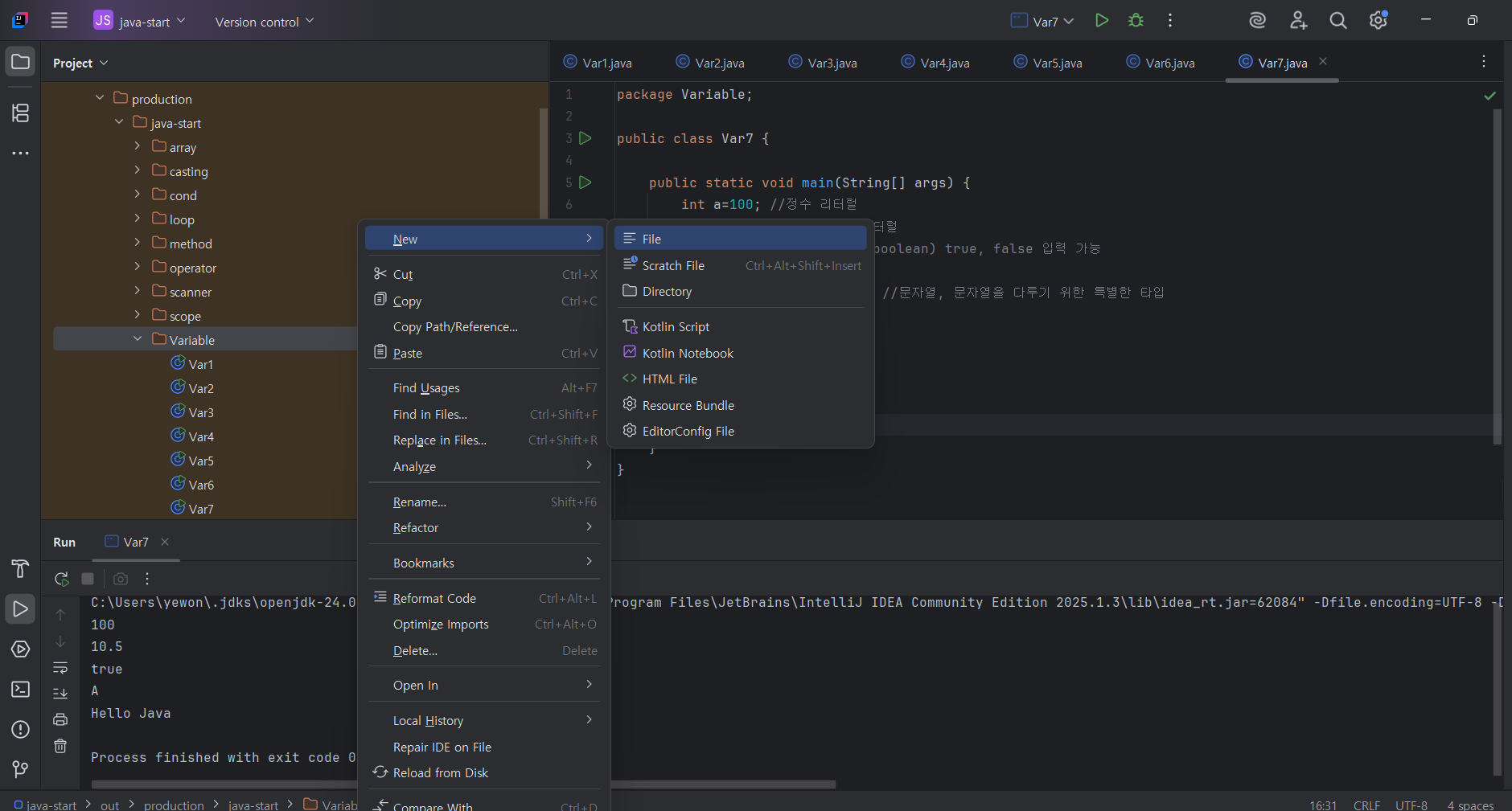1512x811 pixels.
Task: Toggle the Project tool window folder icon
Action: click(x=21, y=62)
